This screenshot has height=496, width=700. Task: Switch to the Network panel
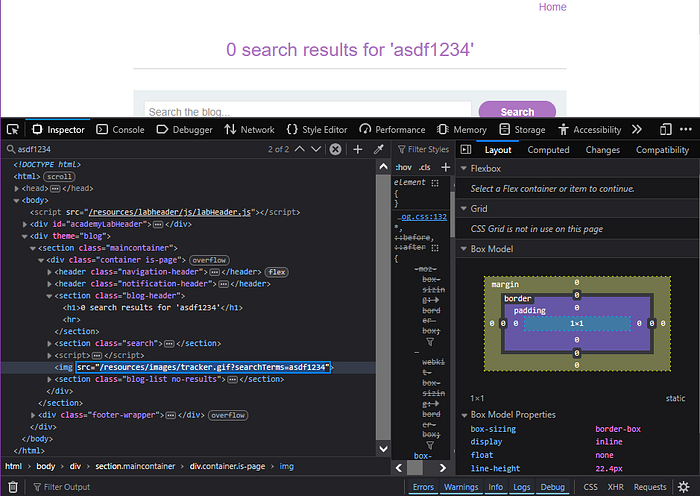coord(249,129)
